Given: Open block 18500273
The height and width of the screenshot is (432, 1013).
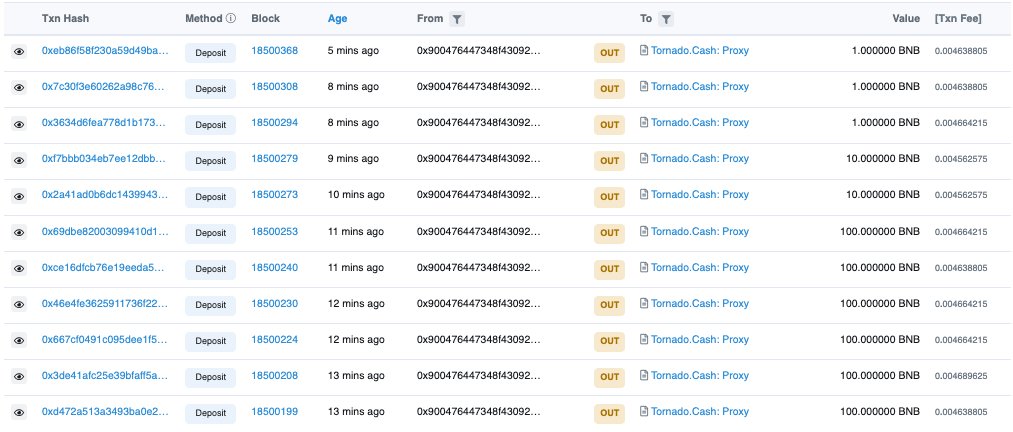Looking at the screenshot, I should coord(275,195).
